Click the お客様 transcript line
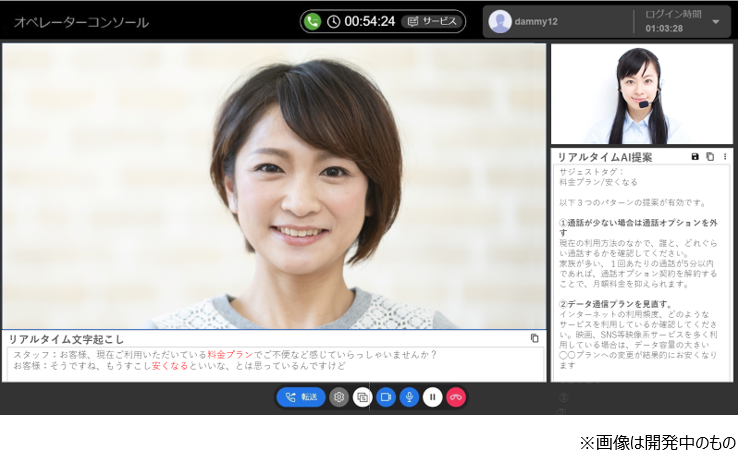Viewport: 738px width, 458px height. (x=179, y=366)
